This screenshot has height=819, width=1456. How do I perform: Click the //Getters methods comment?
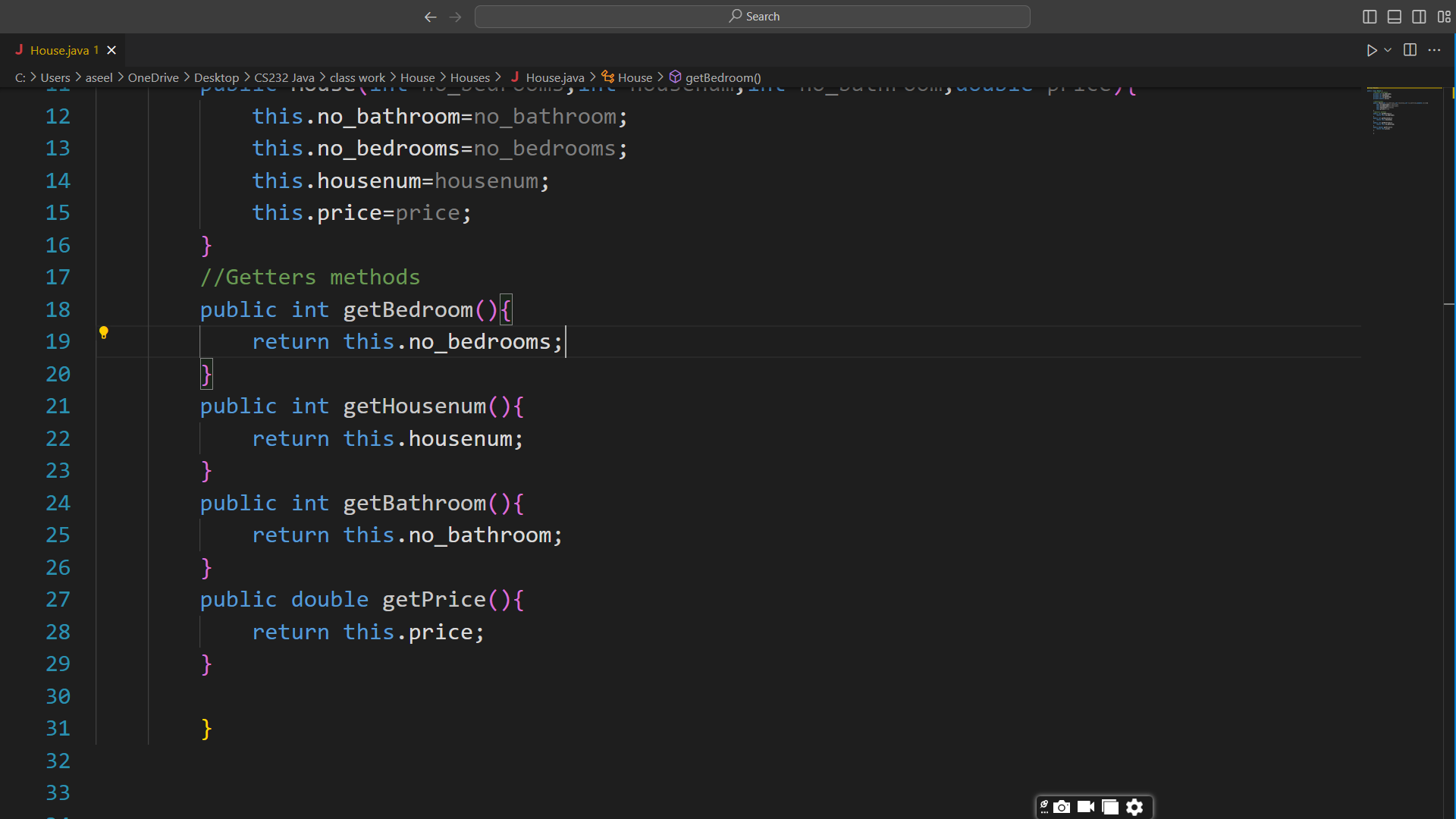(x=310, y=278)
